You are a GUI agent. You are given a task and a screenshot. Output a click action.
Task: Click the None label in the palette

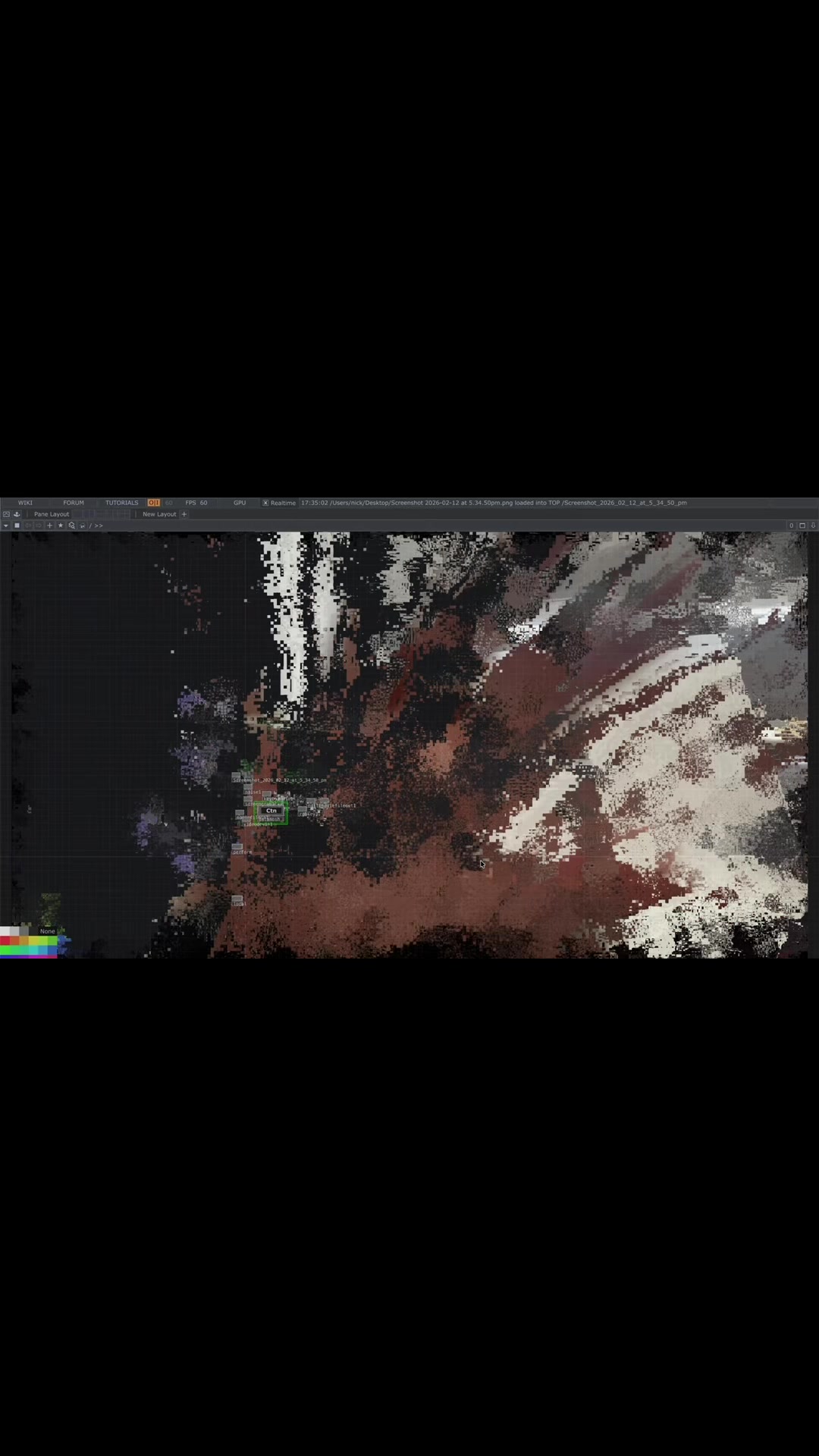coord(48,931)
